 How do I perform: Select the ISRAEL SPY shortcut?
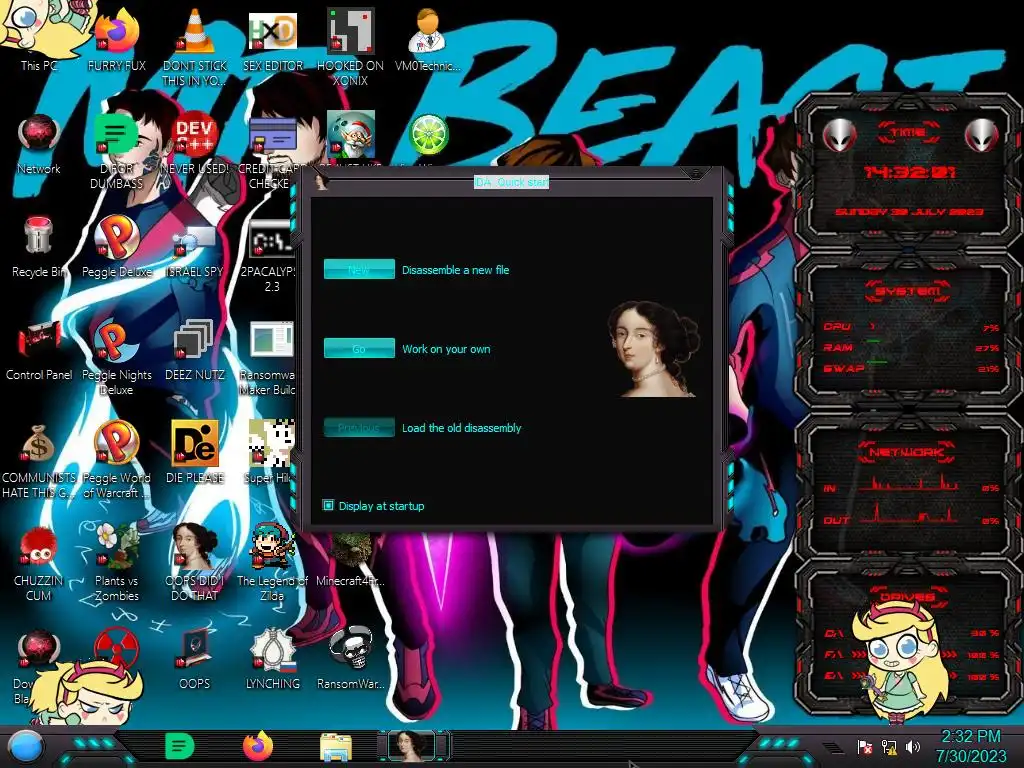point(195,247)
